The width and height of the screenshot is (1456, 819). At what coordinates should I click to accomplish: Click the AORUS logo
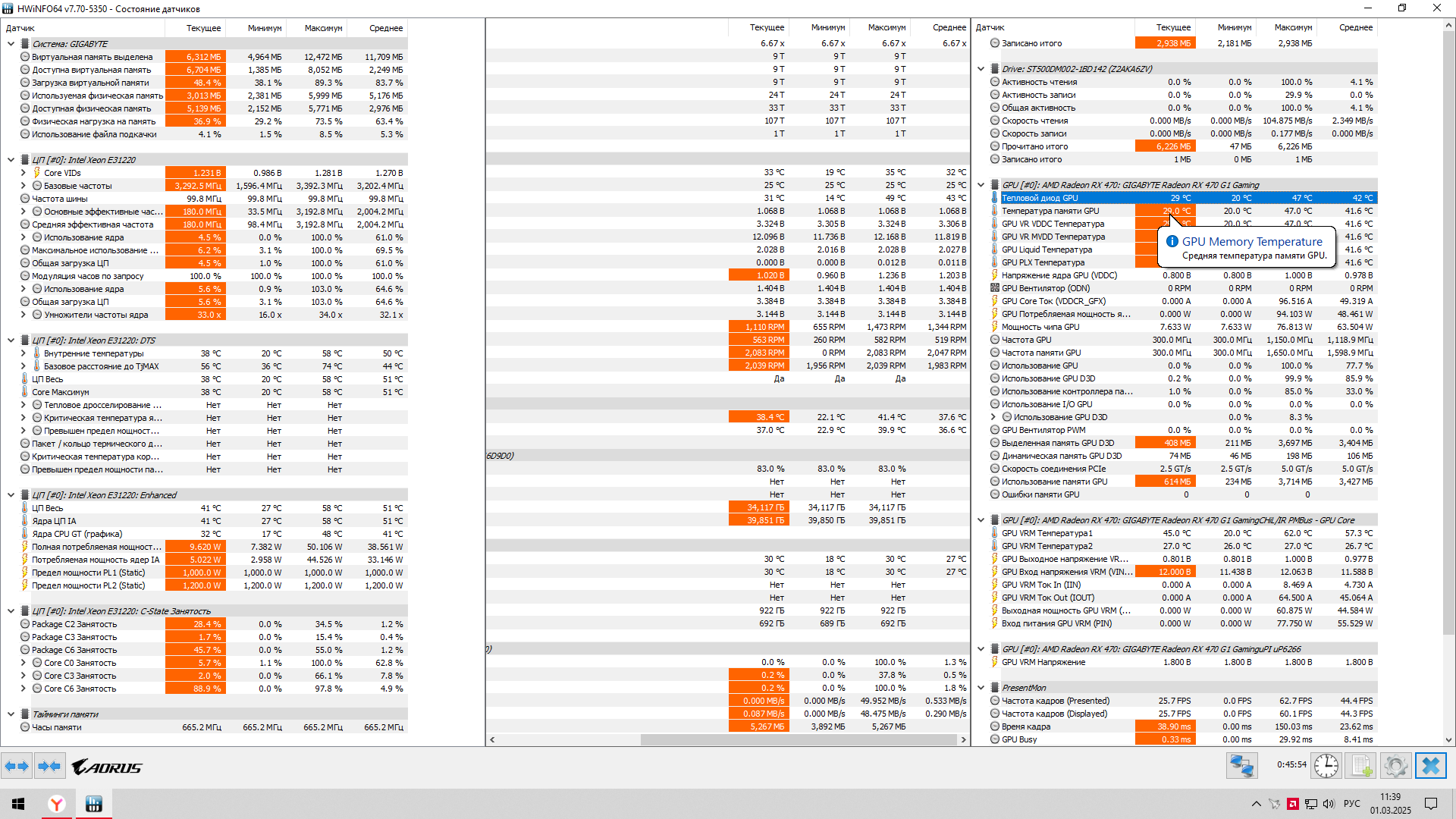pos(107,767)
